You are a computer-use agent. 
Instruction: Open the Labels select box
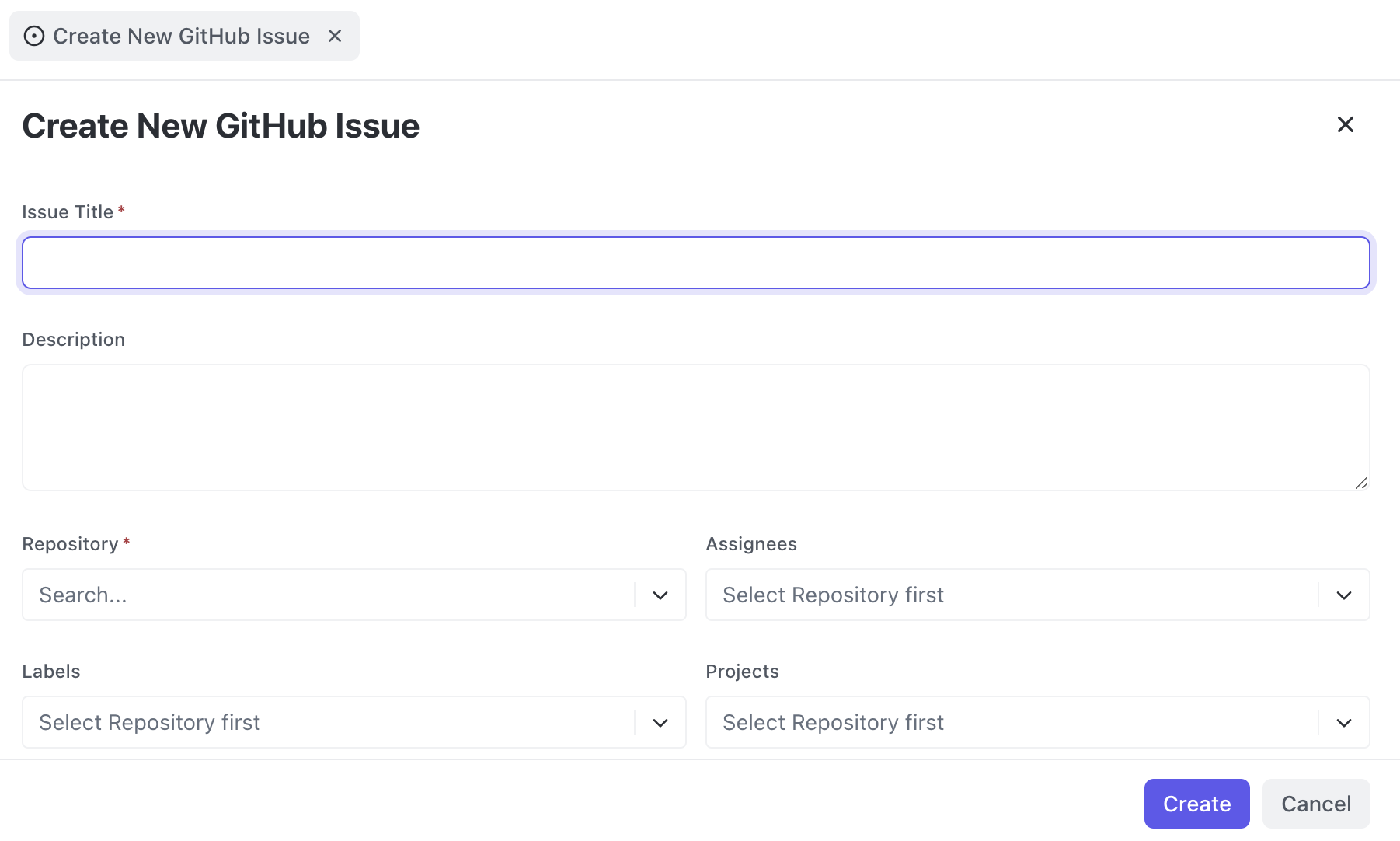[x=326, y=722]
